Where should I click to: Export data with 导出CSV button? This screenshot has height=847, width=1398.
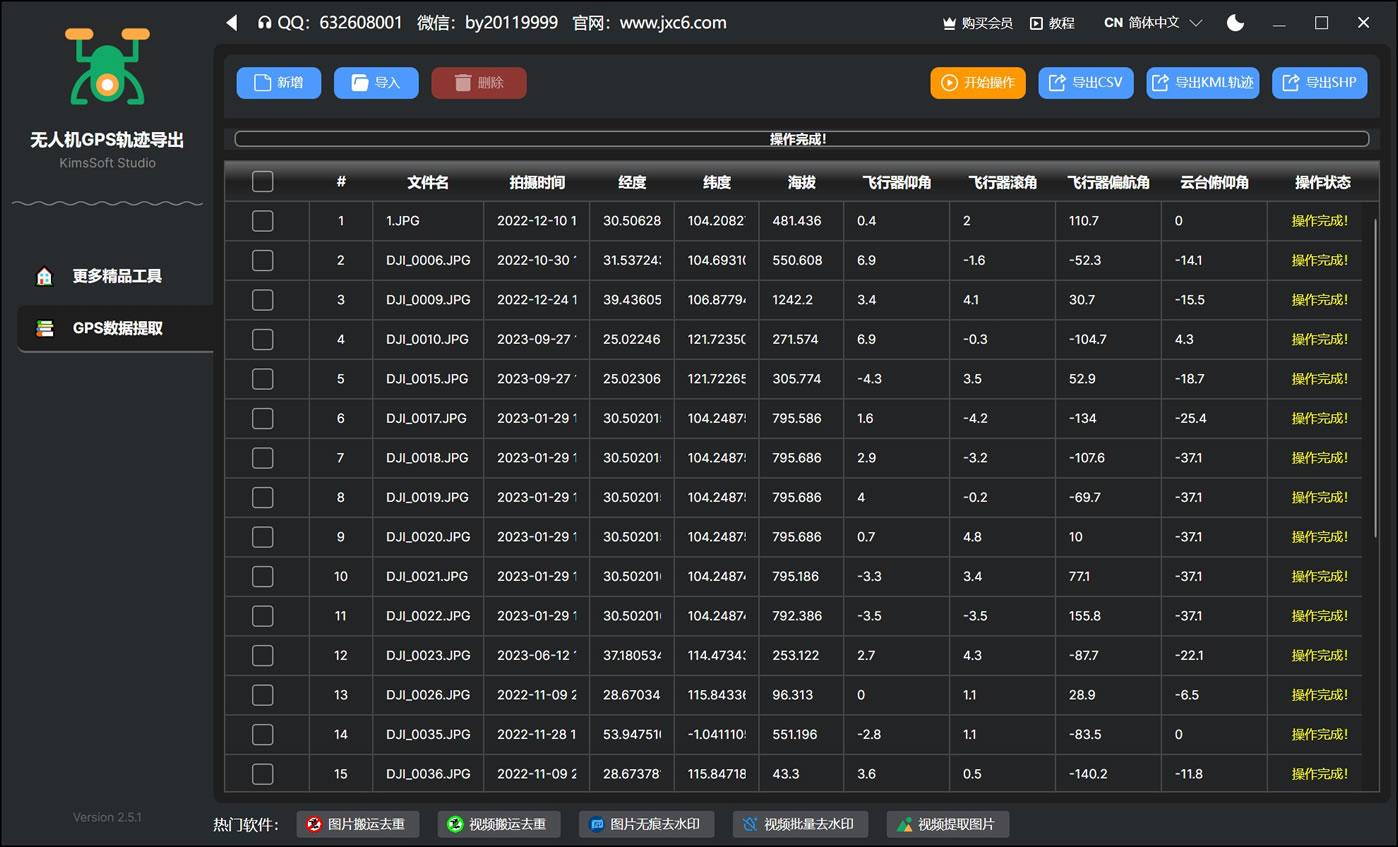click(1086, 83)
